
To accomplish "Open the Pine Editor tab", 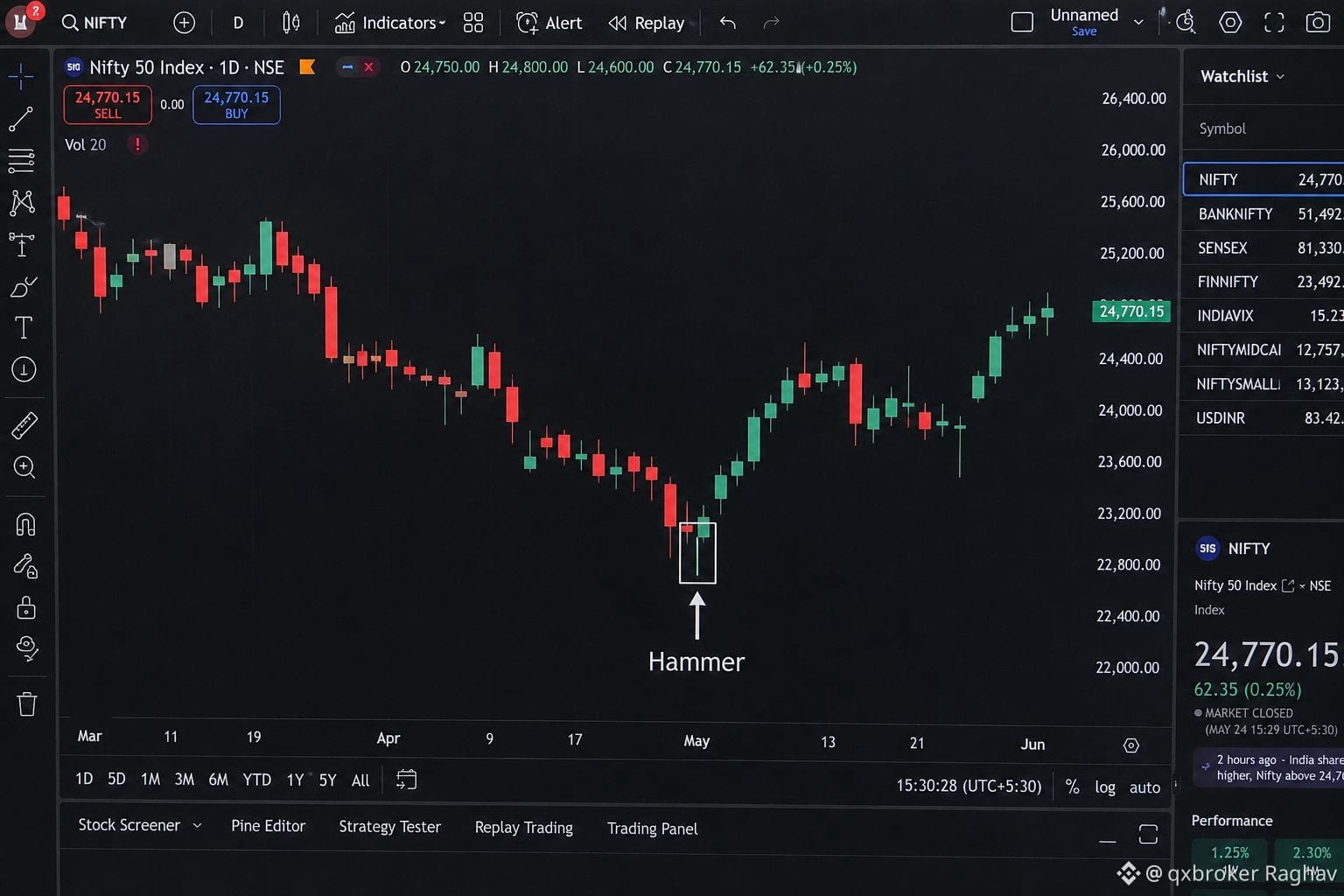I will click(268, 826).
